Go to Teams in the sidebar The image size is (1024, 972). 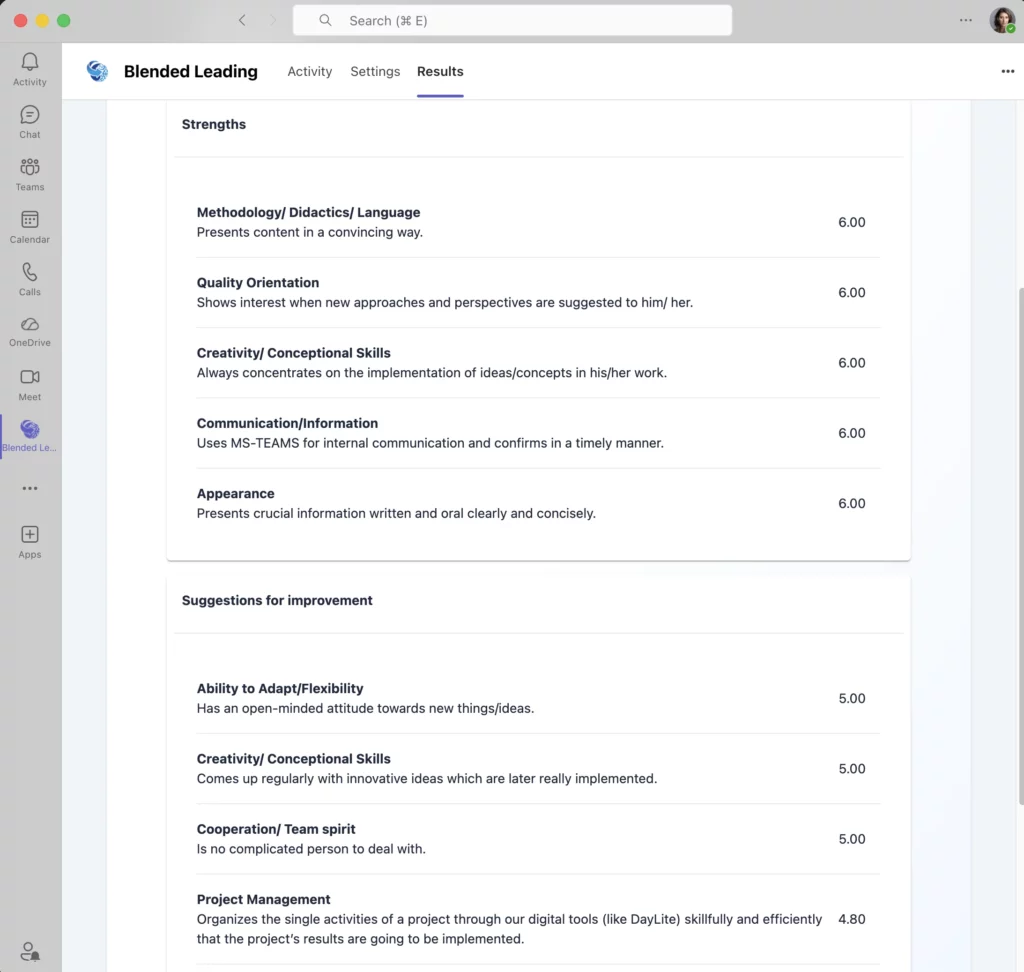30,169
